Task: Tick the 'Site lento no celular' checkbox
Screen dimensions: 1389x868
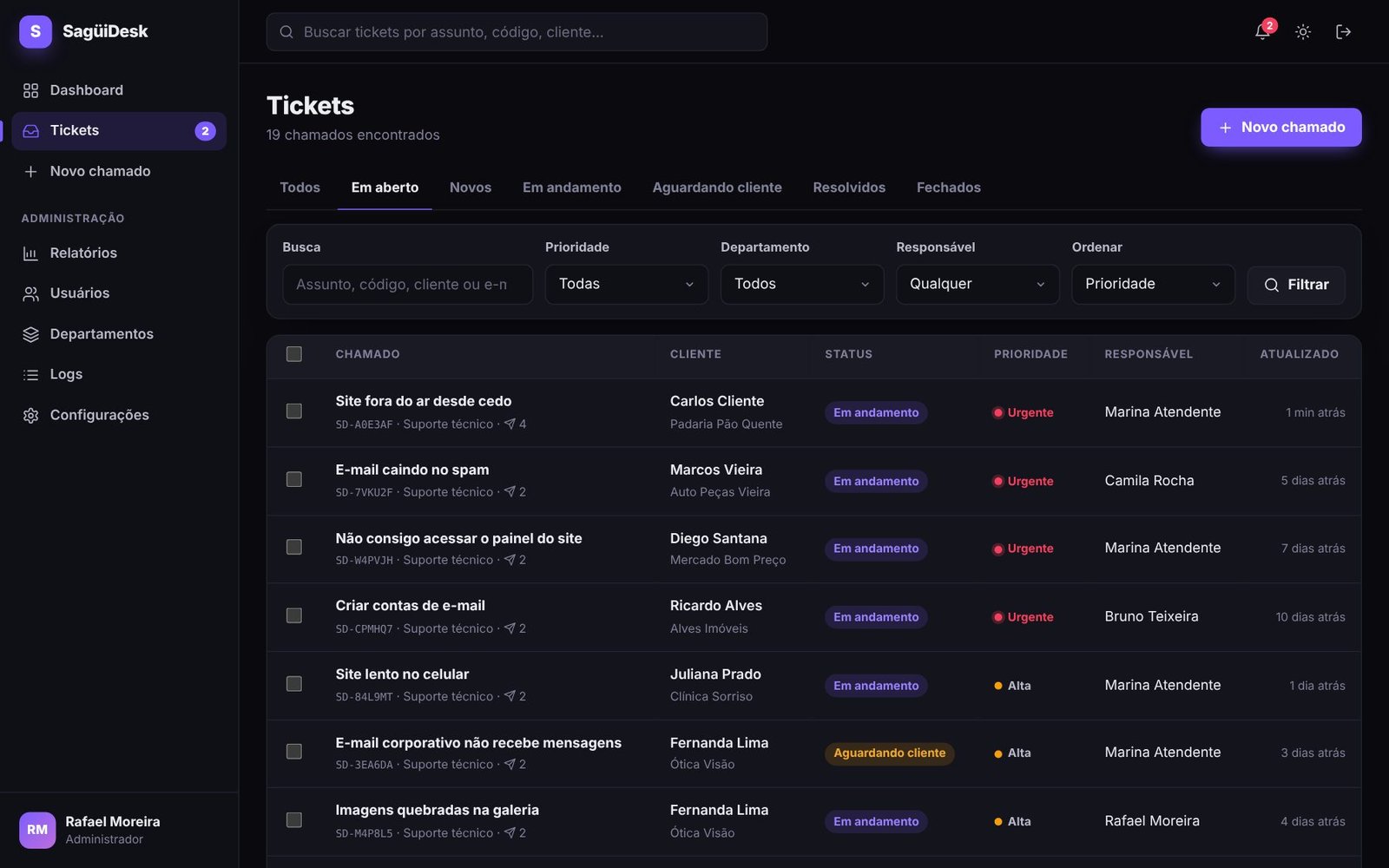Action: click(x=294, y=684)
